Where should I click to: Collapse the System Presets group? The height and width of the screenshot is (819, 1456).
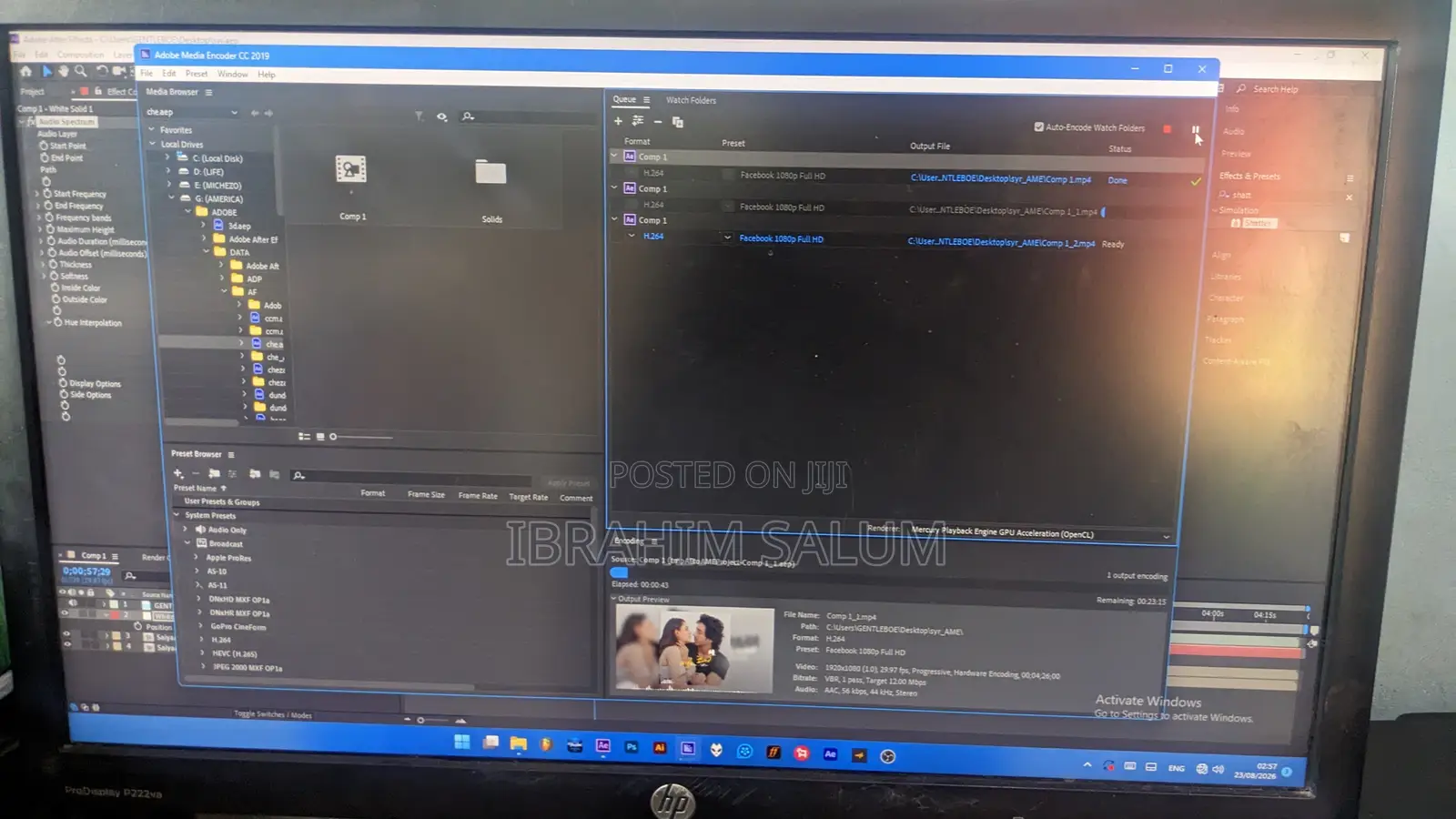tap(177, 515)
